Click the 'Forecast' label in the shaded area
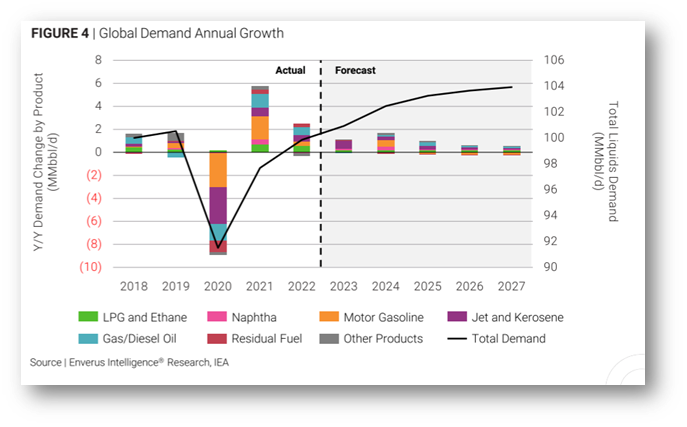The height and width of the screenshot is (427, 687). point(354,71)
